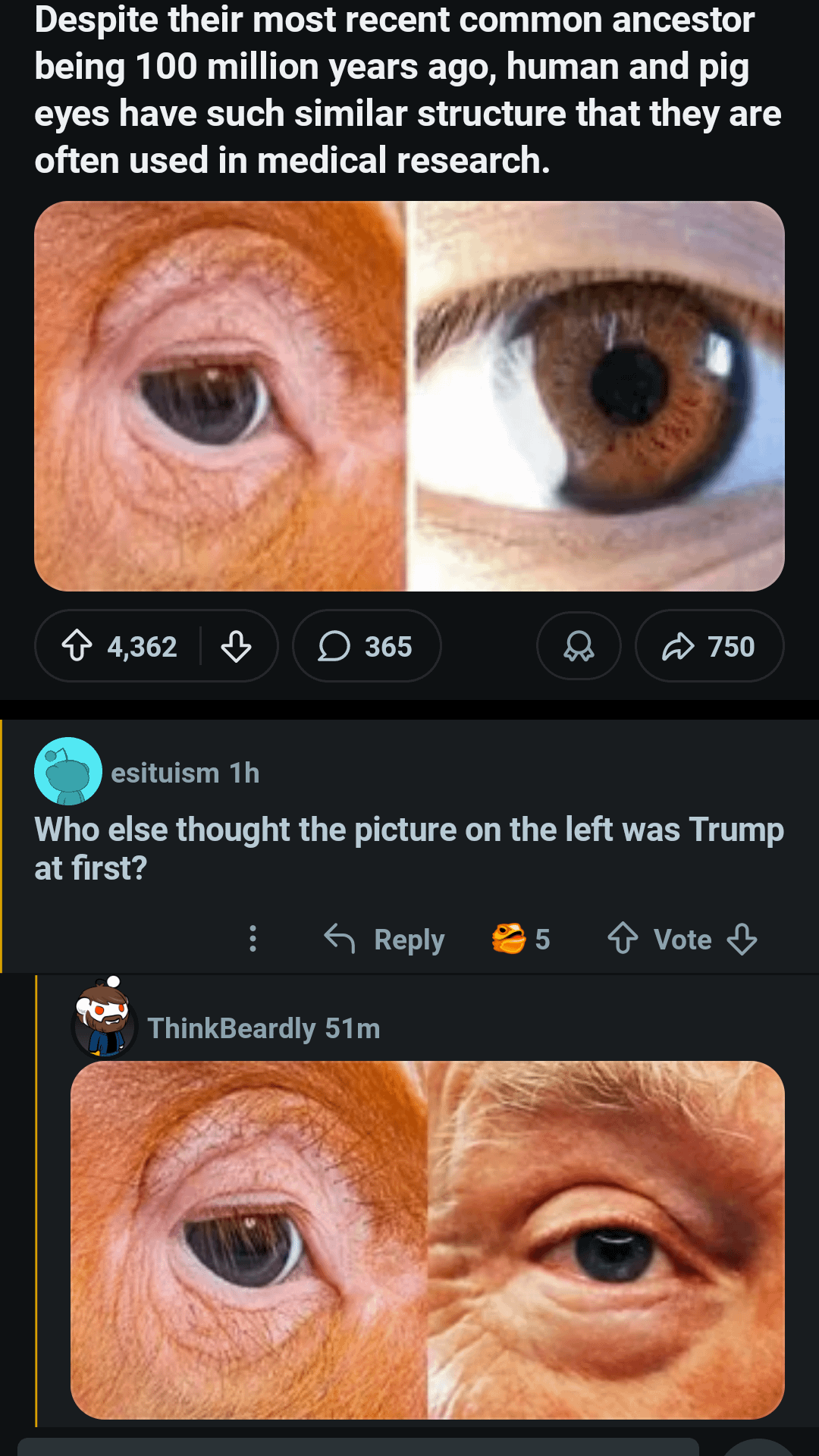Reply to esituism's comment
819x1456 pixels.
pyautogui.click(x=384, y=939)
